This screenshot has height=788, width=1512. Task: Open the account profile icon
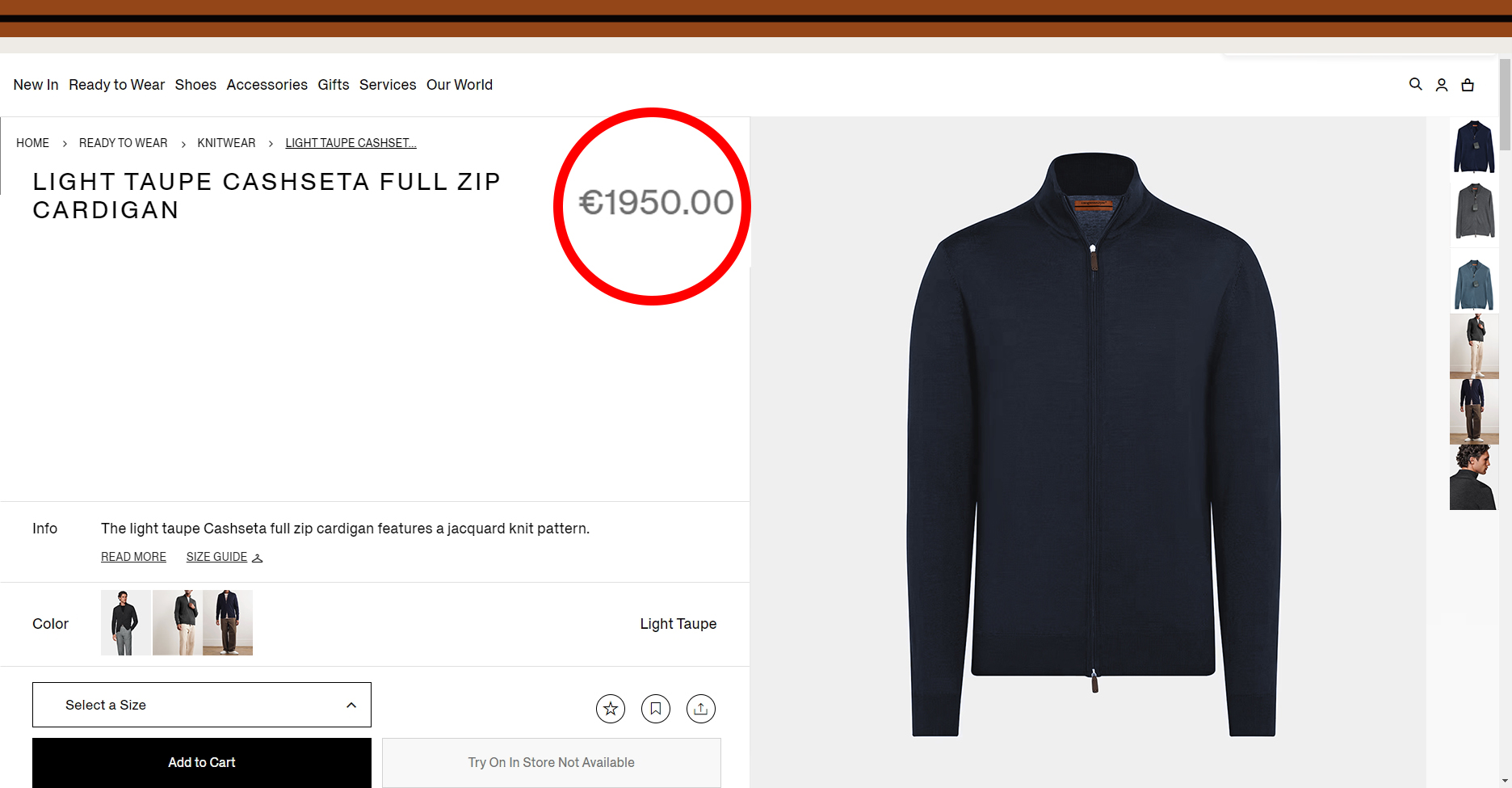(x=1442, y=85)
